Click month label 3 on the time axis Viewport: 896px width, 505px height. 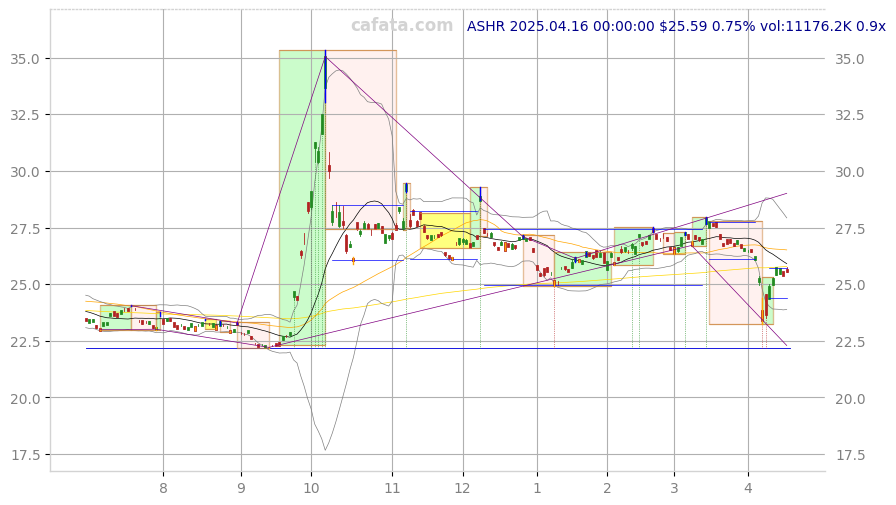tap(674, 488)
